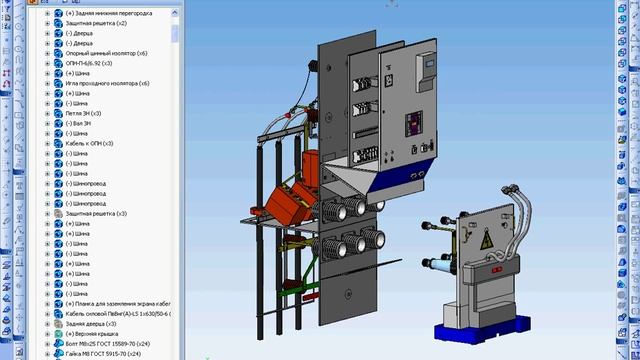Select Кабель силовой ПвВнг(А)-LS 1x630/50-6 row

118,314
